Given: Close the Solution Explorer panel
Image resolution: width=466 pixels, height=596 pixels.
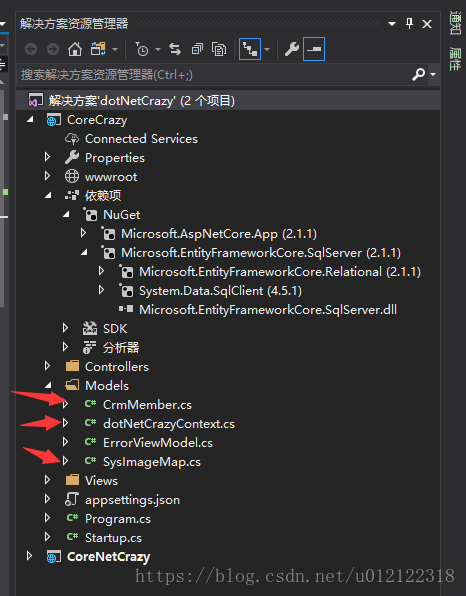Looking at the screenshot, I should click(x=427, y=24).
